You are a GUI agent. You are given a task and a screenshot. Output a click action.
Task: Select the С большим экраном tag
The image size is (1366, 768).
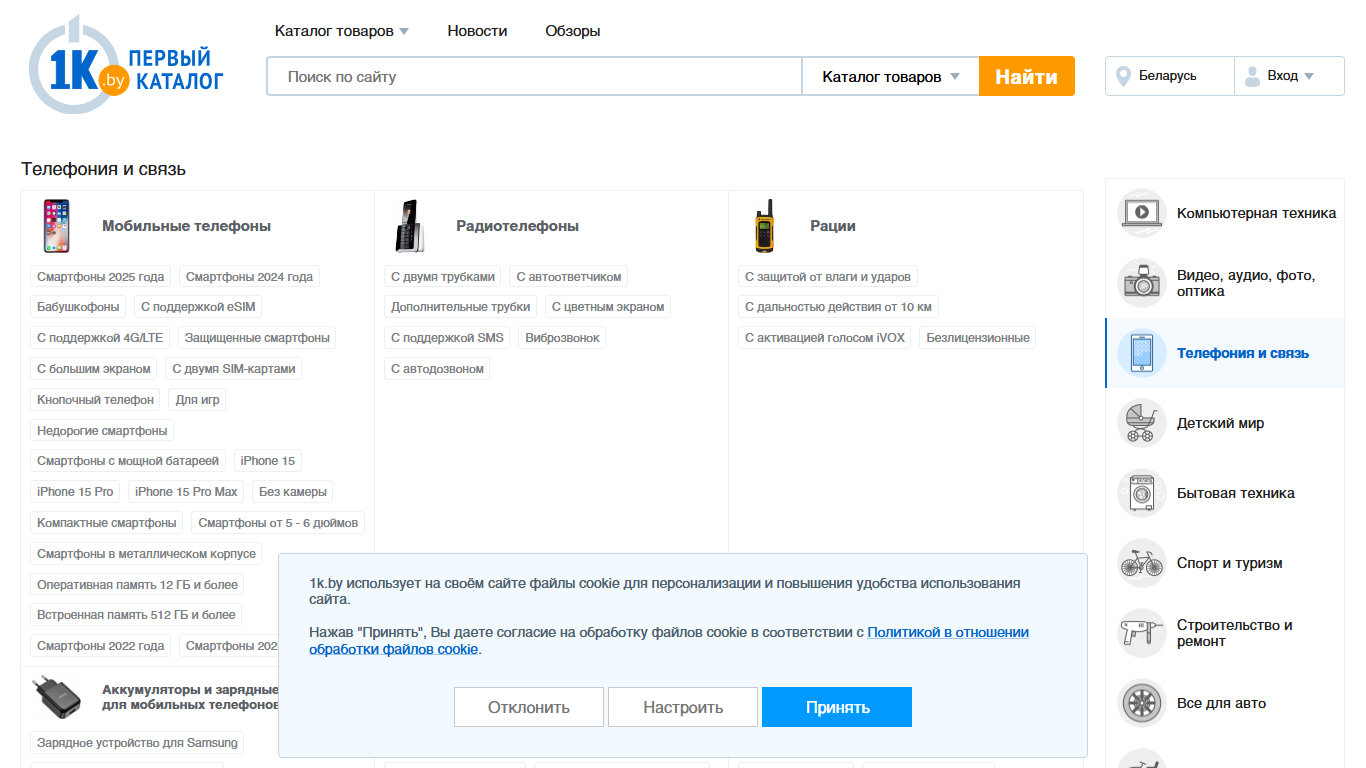point(94,369)
